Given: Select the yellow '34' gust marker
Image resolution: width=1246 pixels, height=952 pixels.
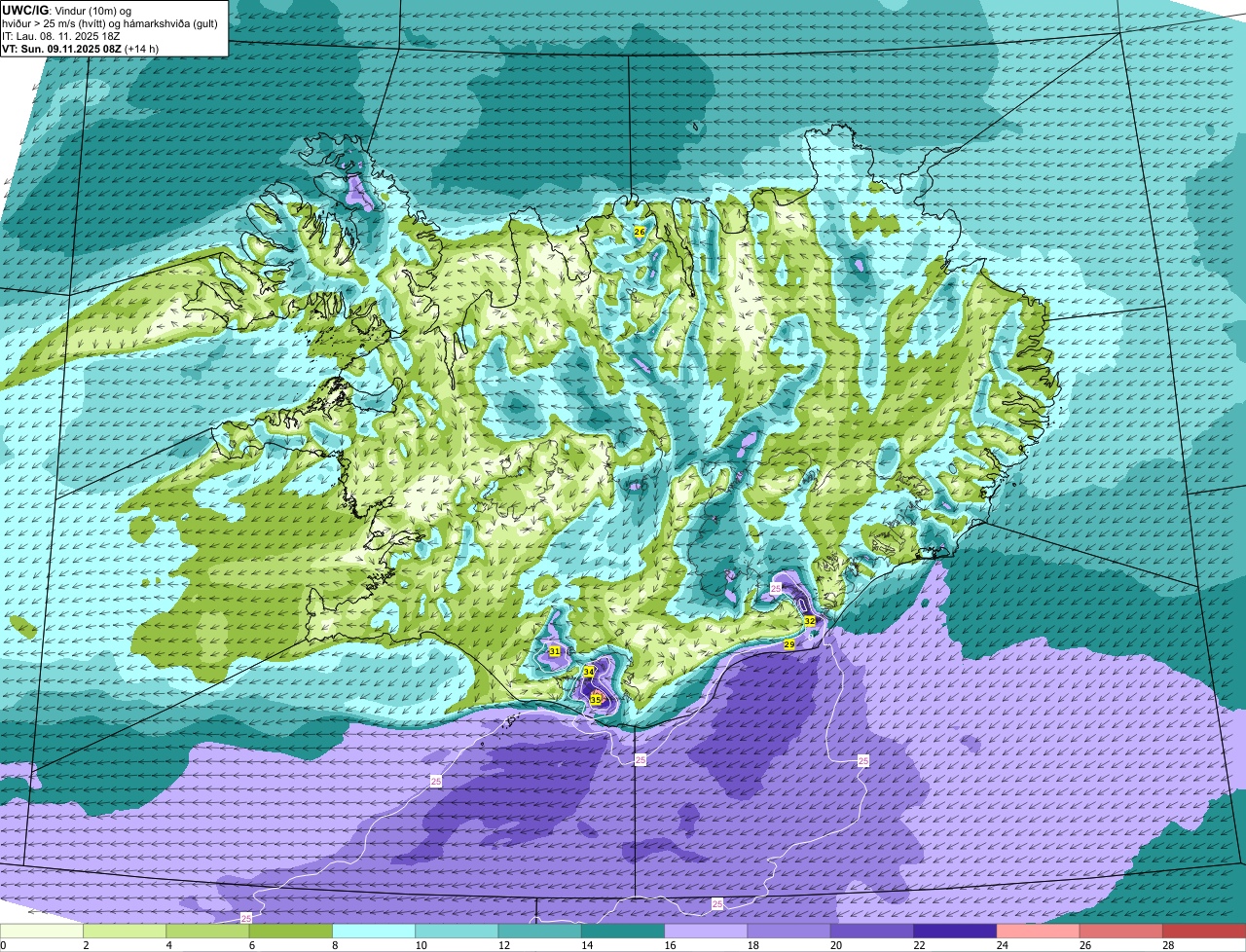Looking at the screenshot, I should (589, 672).
